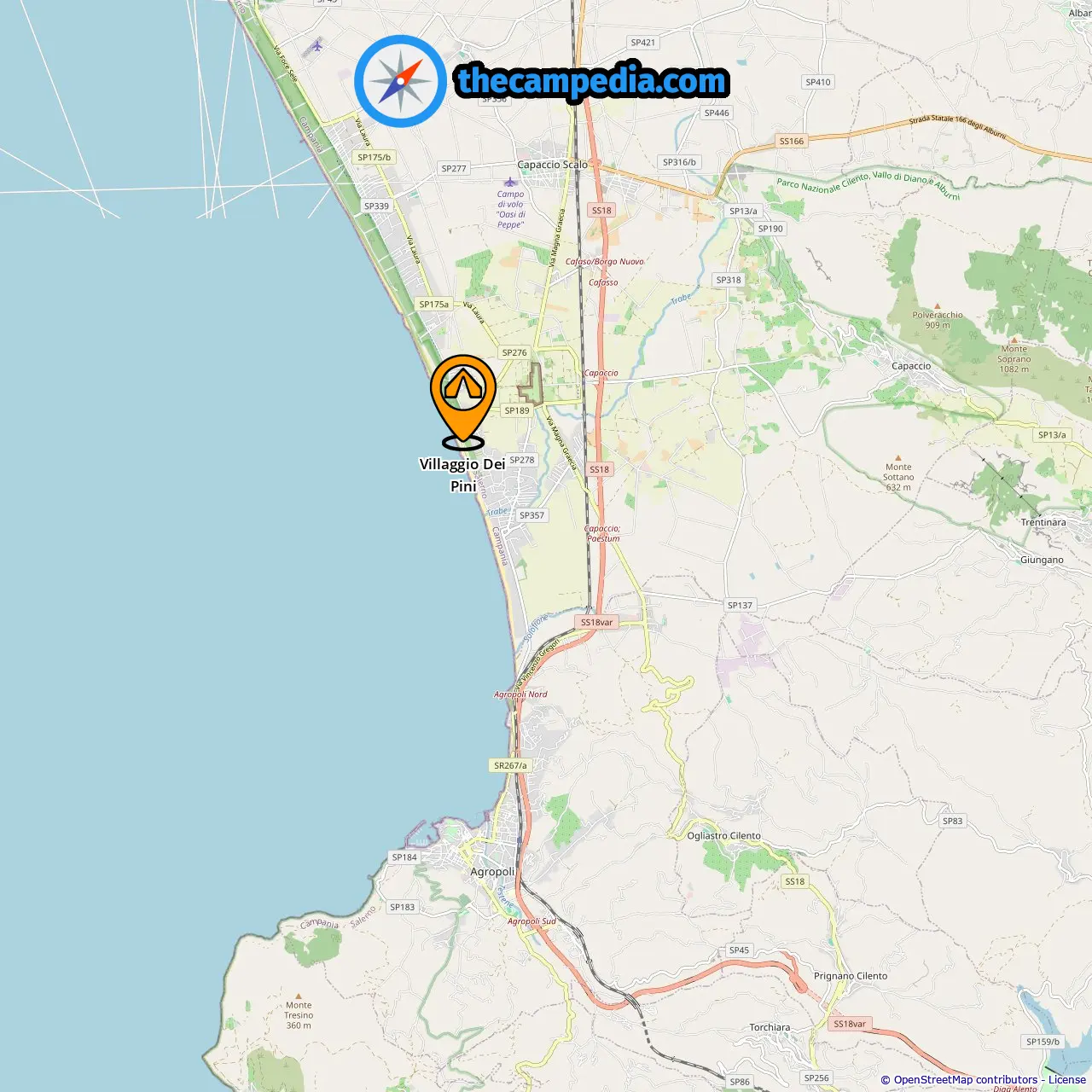This screenshot has width=1092, height=1092.
Task: Click the Capaccio Scalo town label
Action: (552, 165)
